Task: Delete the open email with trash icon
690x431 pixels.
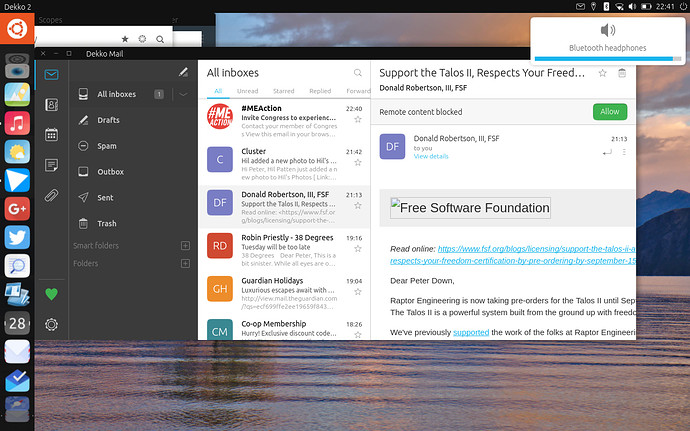Action: pyautogui.click(x=622, y=73)
